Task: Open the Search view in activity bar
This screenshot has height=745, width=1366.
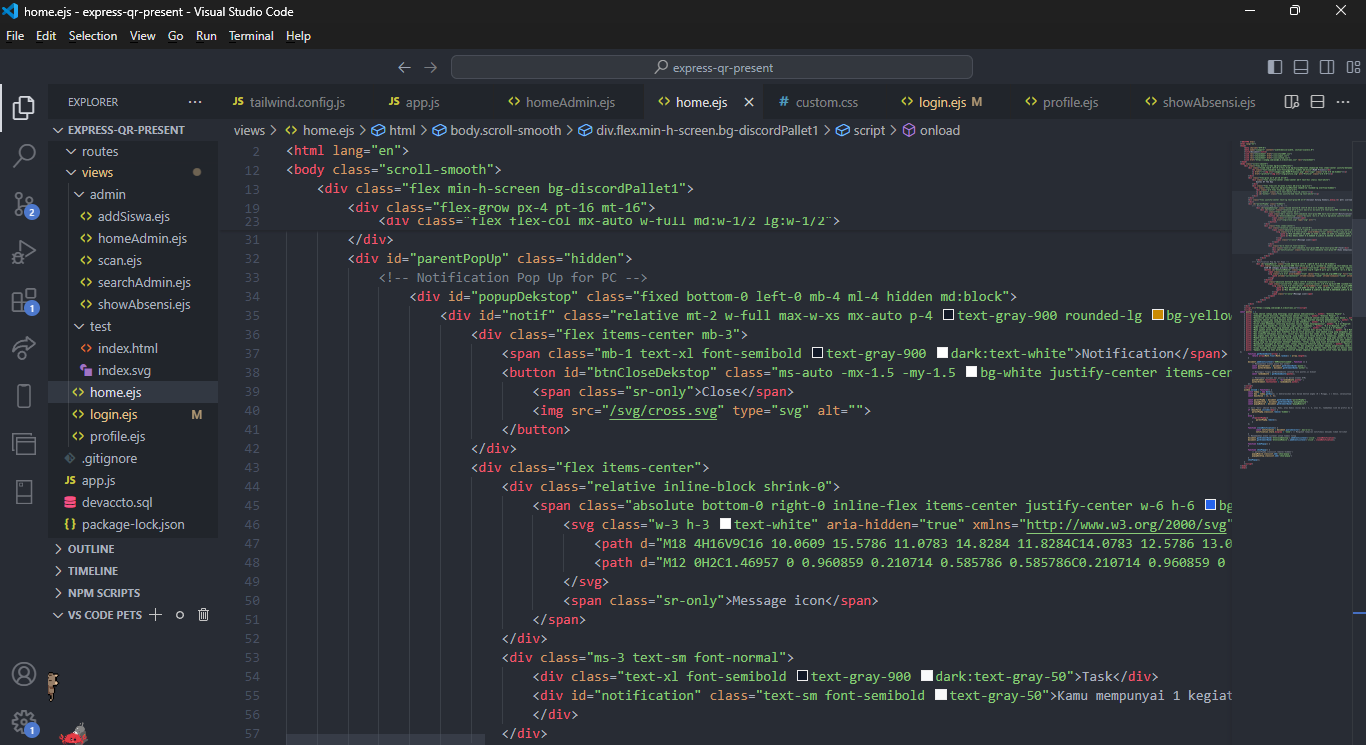Action: (x=24, y=155)
